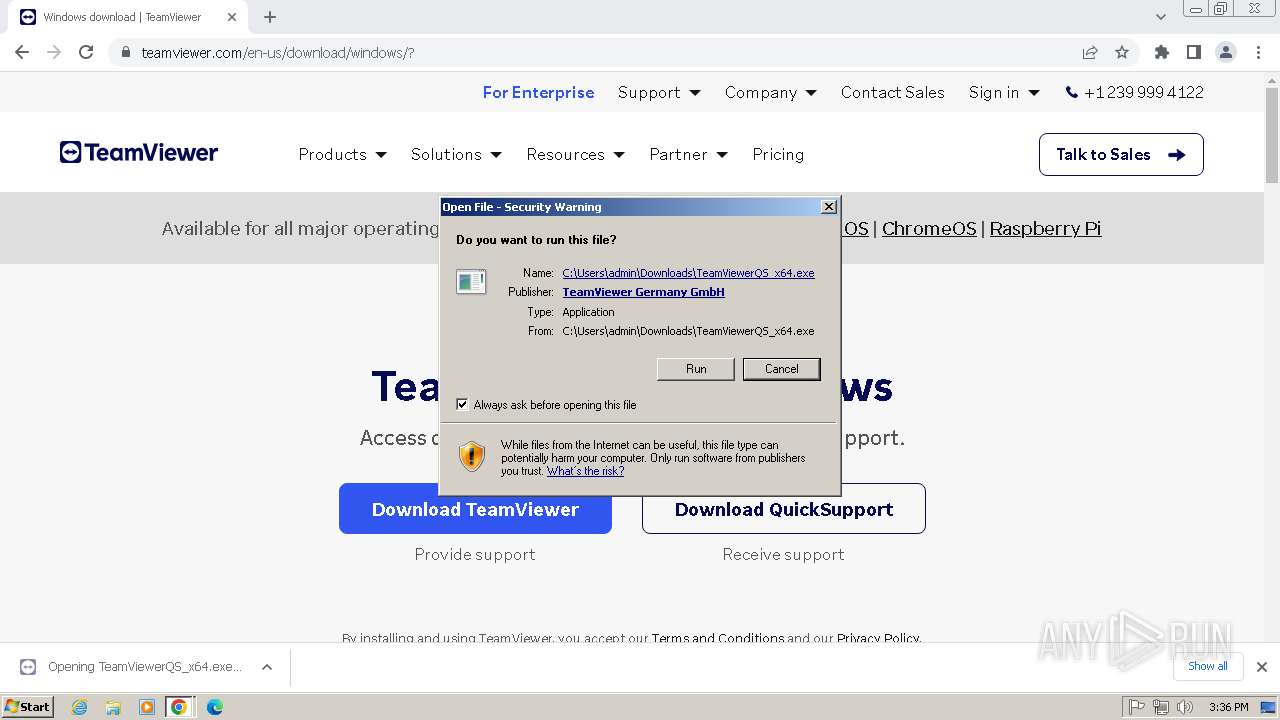
Task: Bookmark this page with star icon
Action: coord(1122,52)
